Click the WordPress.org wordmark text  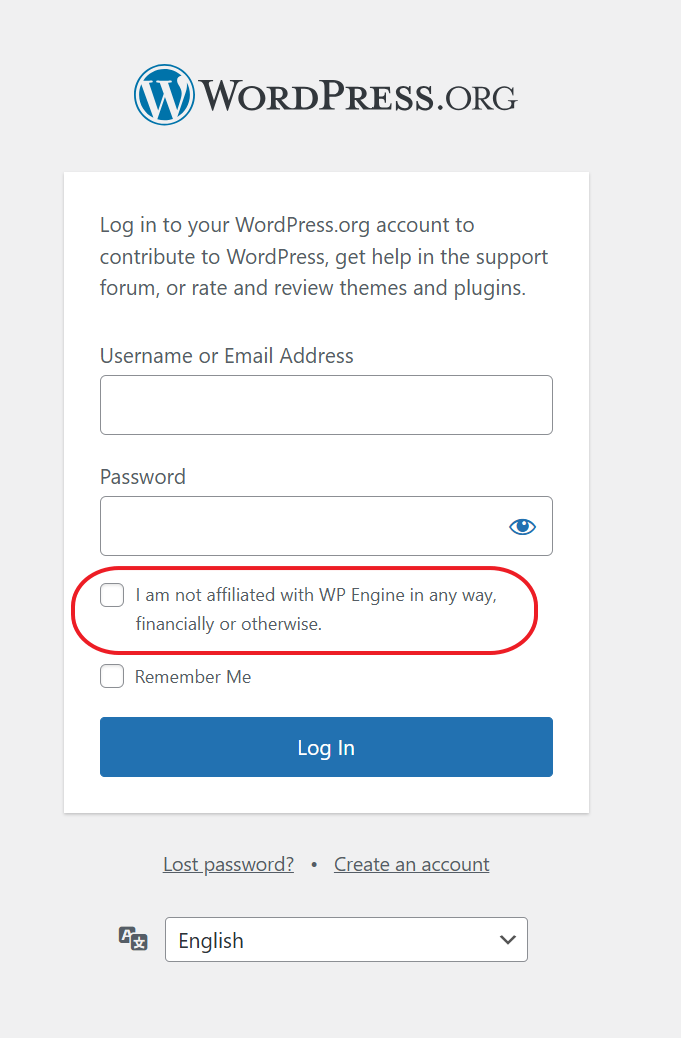coord(358,96)
